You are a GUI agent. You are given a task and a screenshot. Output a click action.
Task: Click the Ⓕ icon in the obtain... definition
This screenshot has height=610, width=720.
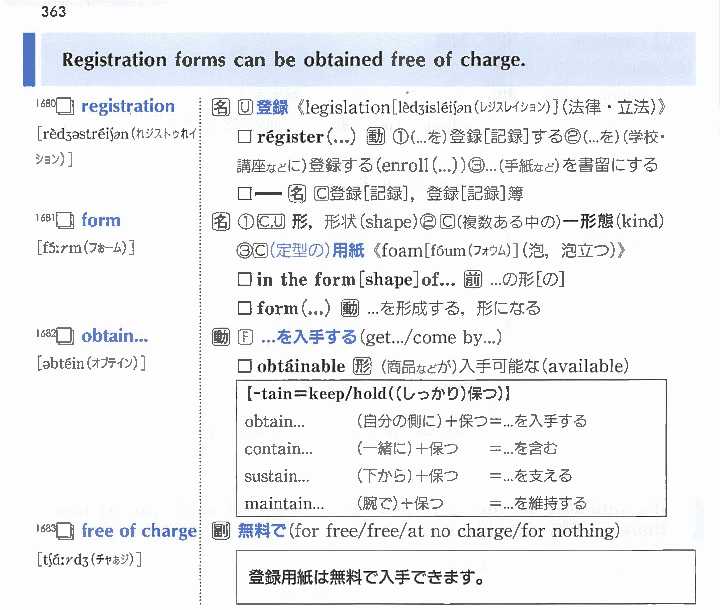244,337
